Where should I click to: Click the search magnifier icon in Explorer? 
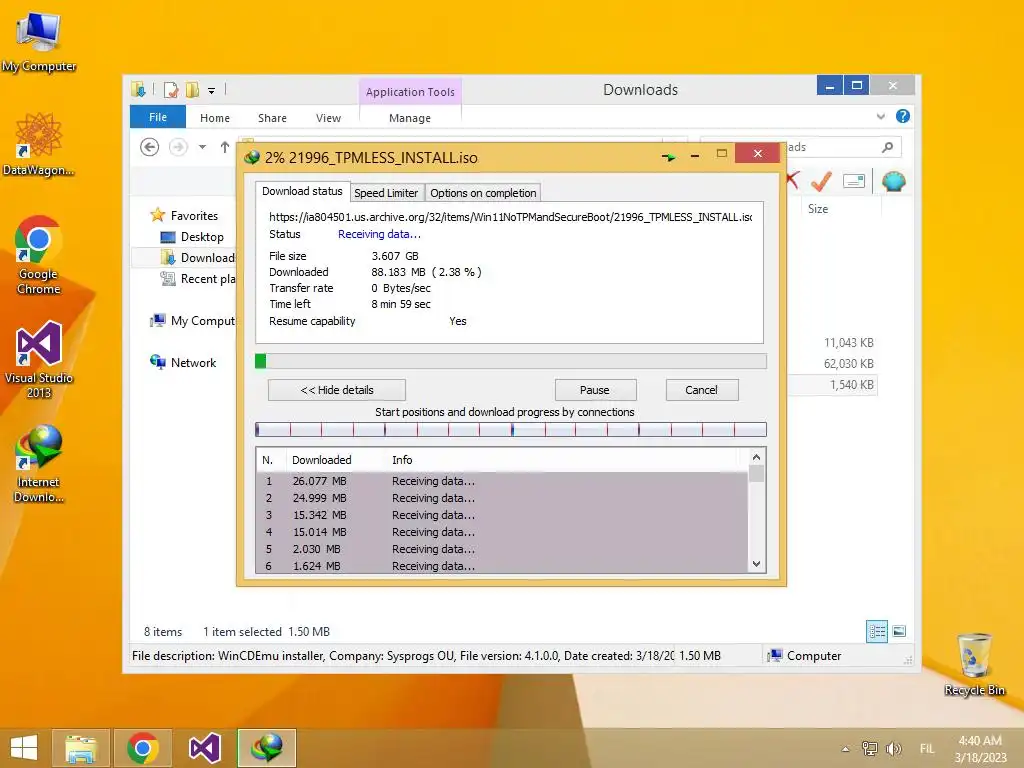tap(887, 148)
